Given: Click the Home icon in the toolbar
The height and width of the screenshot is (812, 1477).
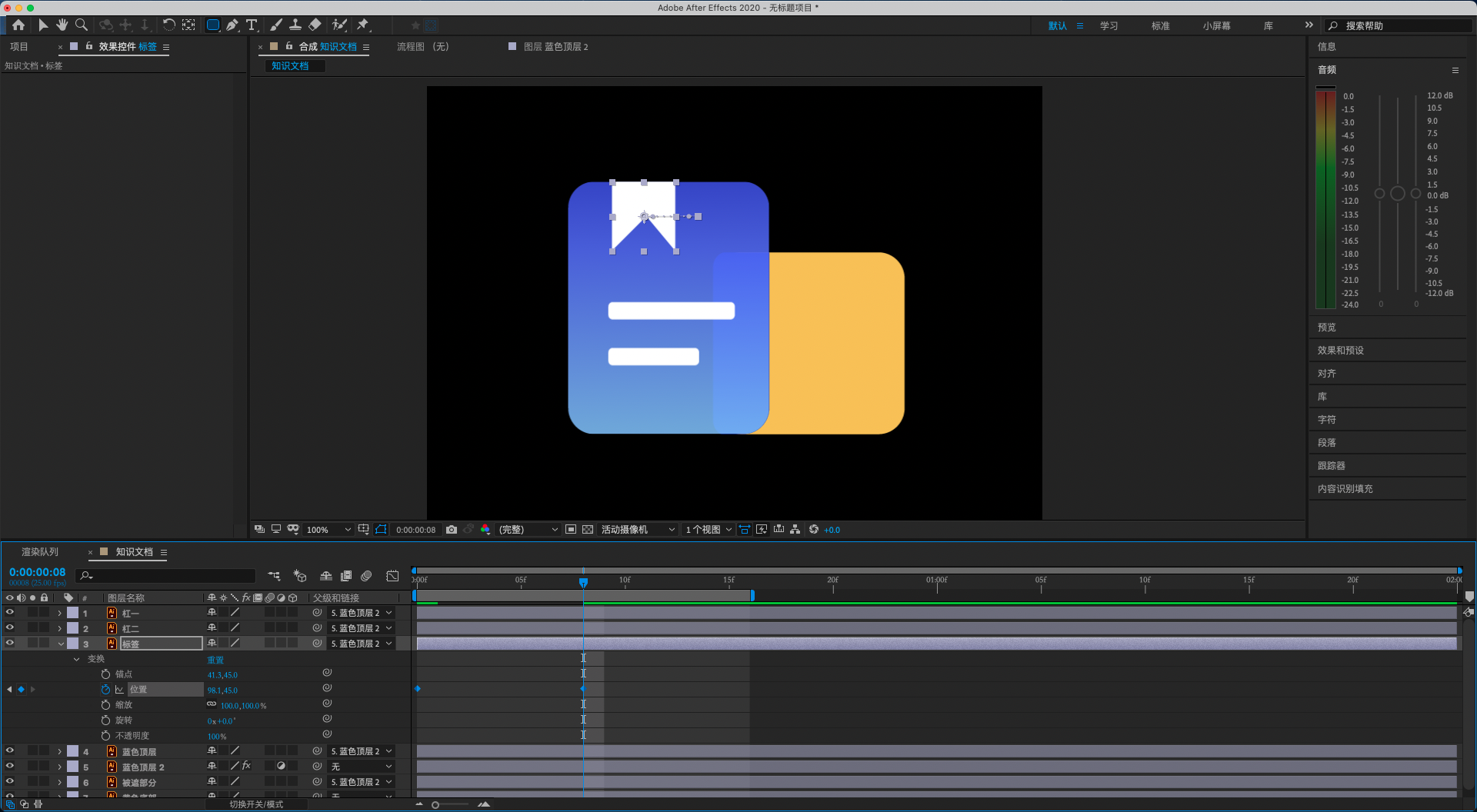Looking at the screenshot, I should click(18, 25).
